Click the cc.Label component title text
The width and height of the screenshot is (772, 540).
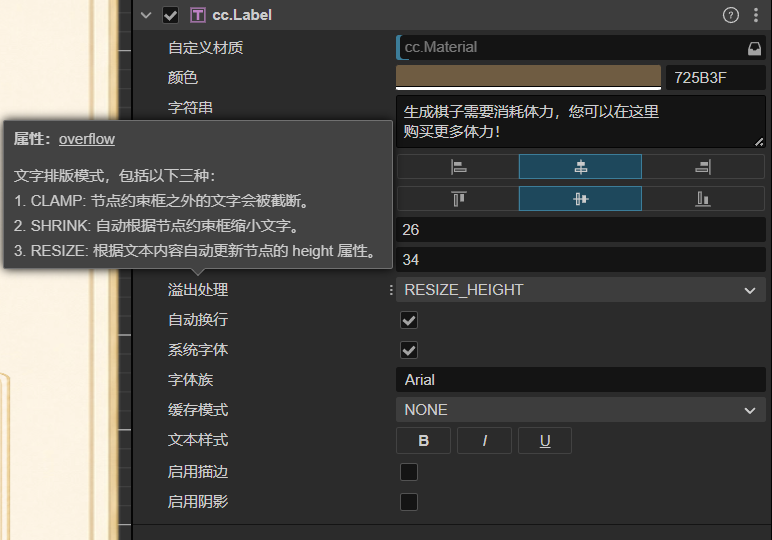tap(242, 15)
